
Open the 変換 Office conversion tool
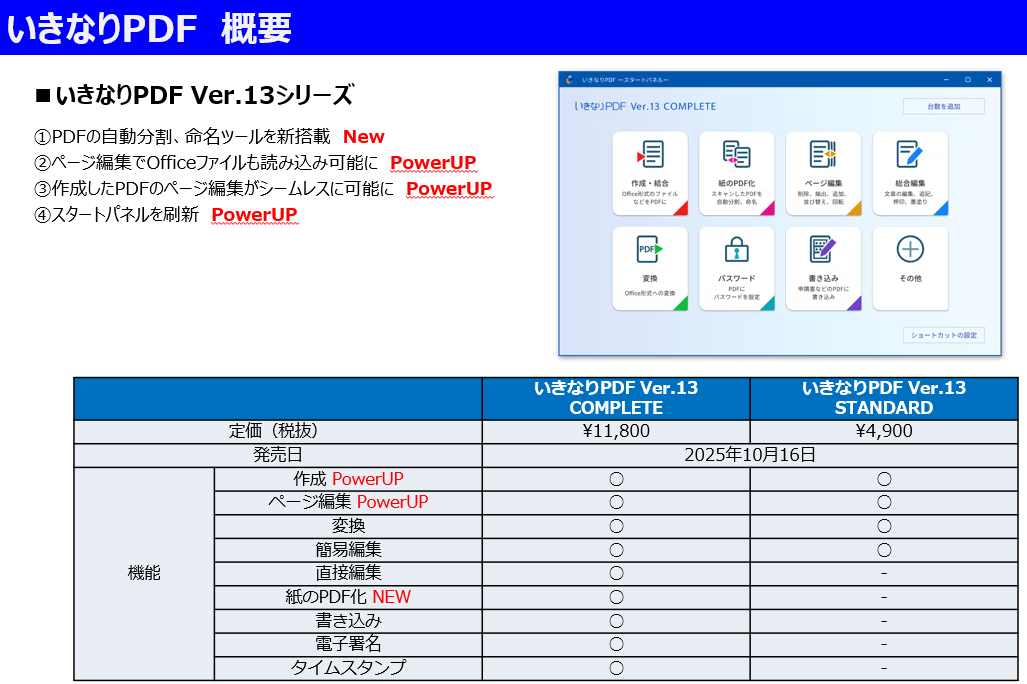click(x=651, y=268)
